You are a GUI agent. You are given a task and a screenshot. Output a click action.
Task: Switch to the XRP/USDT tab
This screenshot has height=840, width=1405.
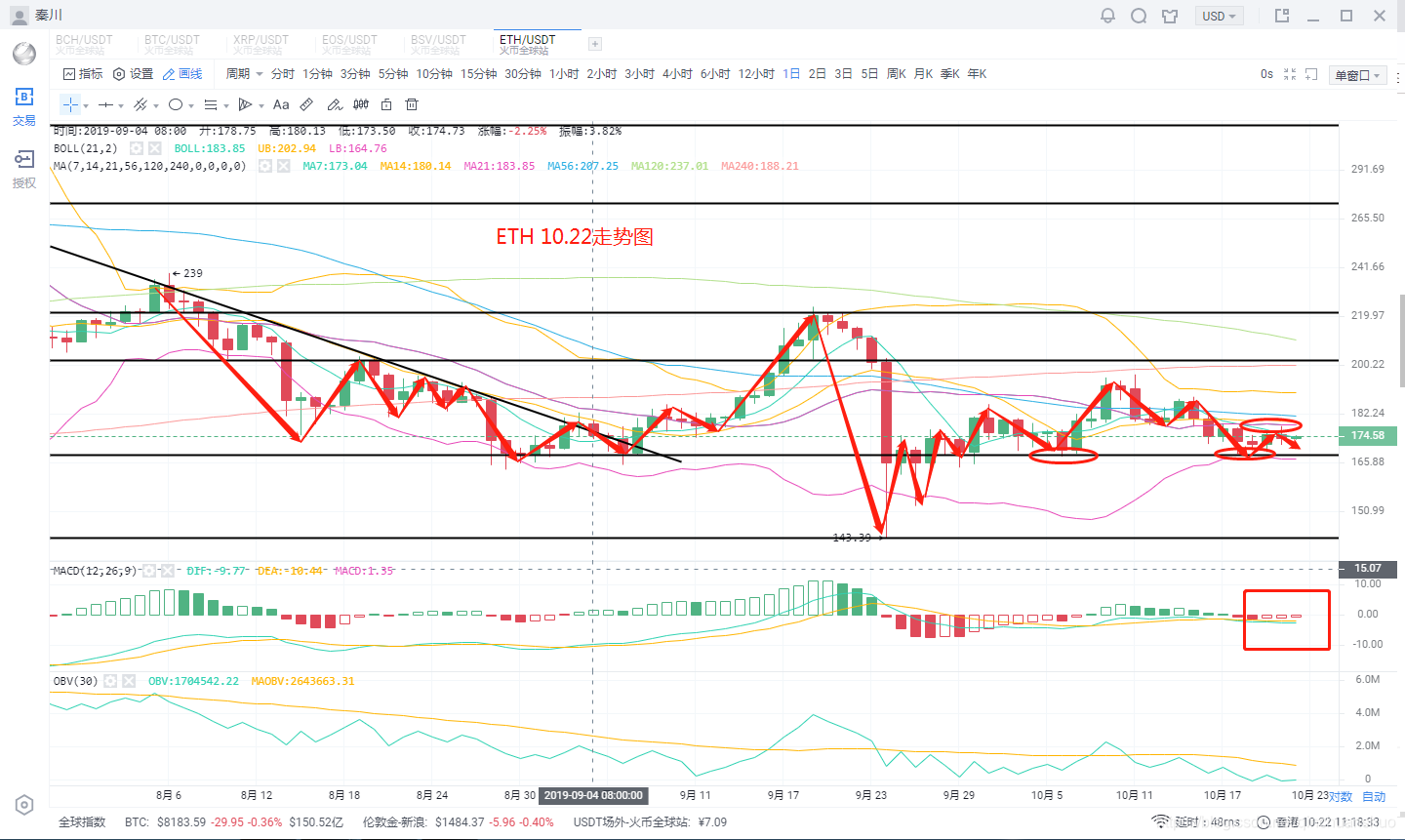pyautogui.click(x=261, y=44)
